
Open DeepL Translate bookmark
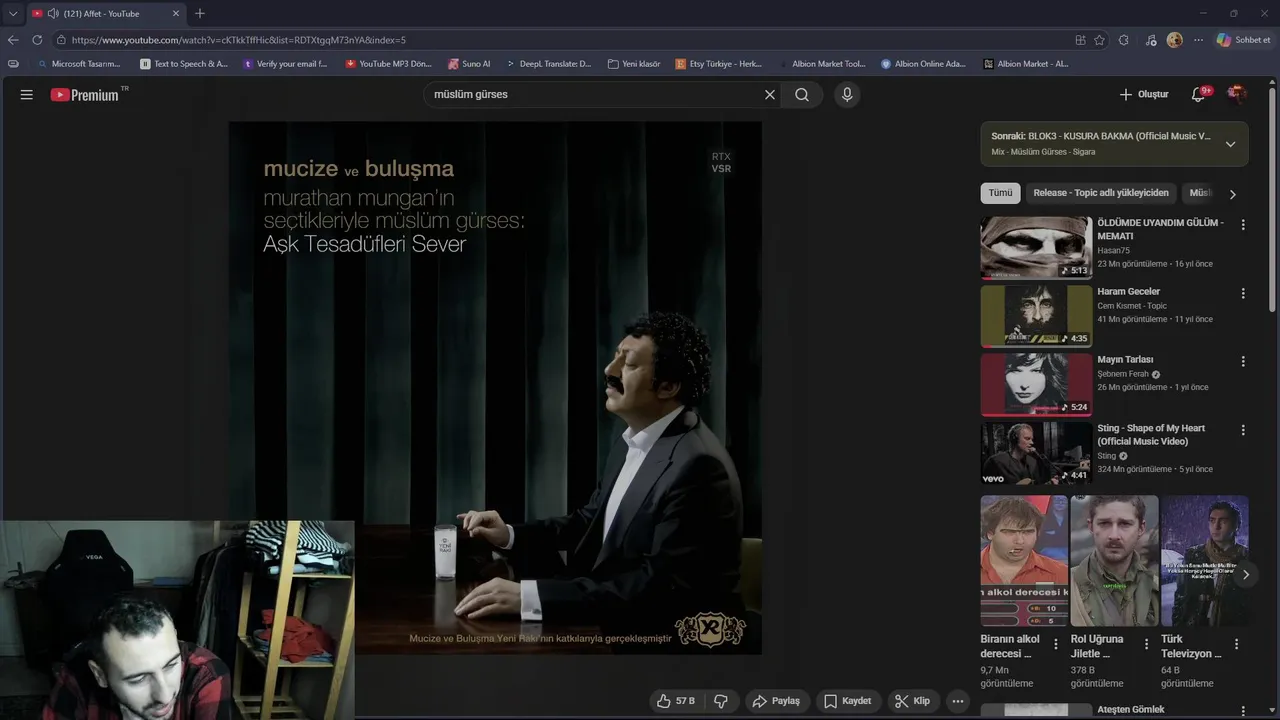point(548,63)
